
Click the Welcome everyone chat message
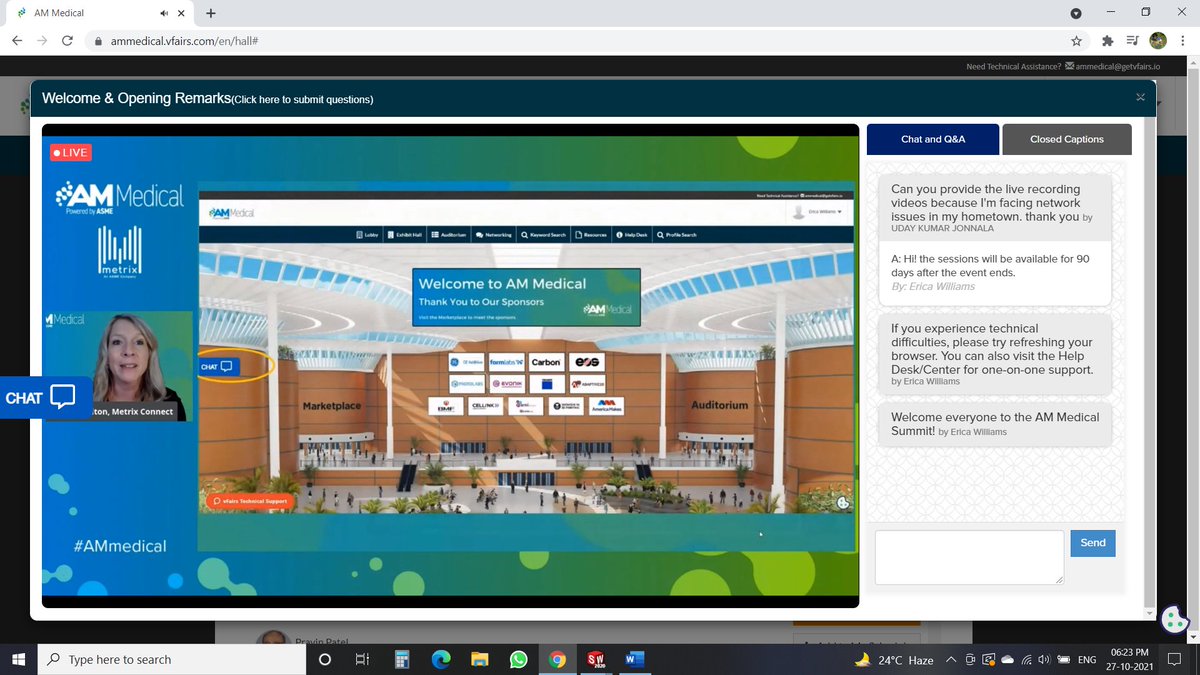[x=994, y=423]
